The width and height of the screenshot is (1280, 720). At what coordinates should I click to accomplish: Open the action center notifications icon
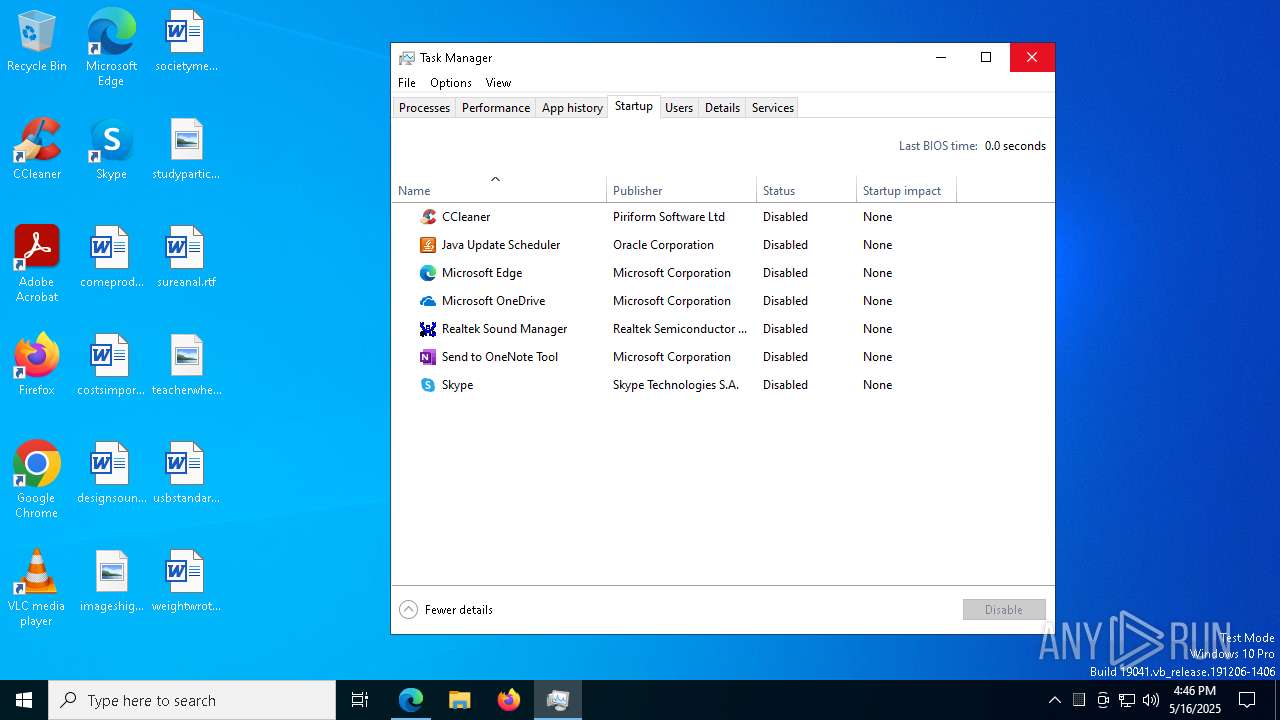(1247, 700)
